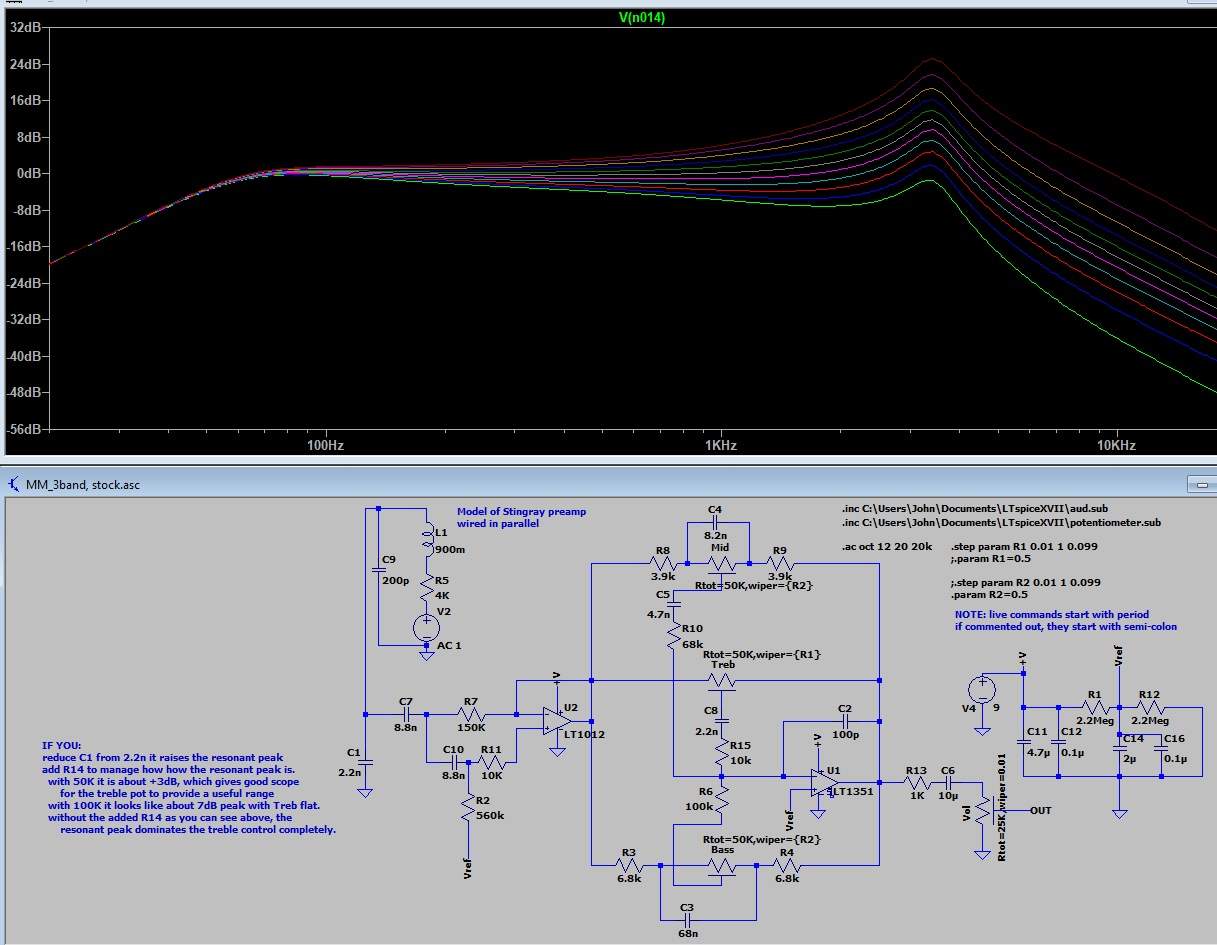Click resistor R11 symbol

click(491, 762)
